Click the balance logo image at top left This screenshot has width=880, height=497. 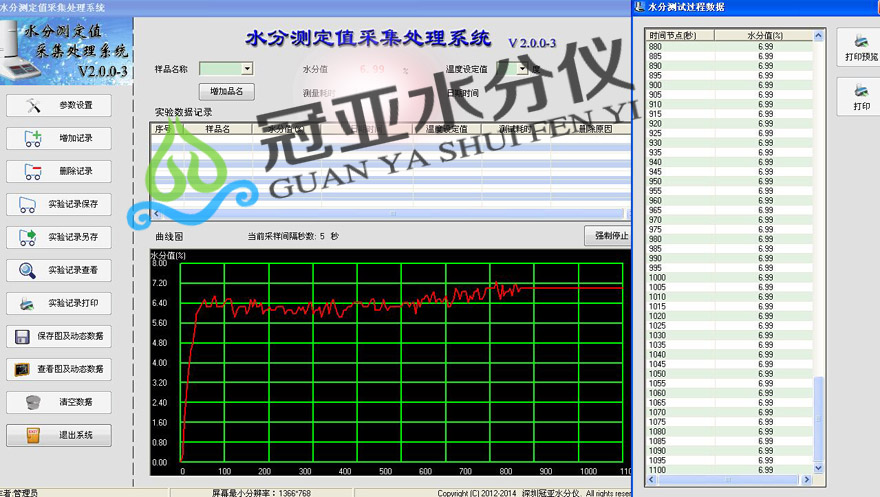(x=66, y=51)
